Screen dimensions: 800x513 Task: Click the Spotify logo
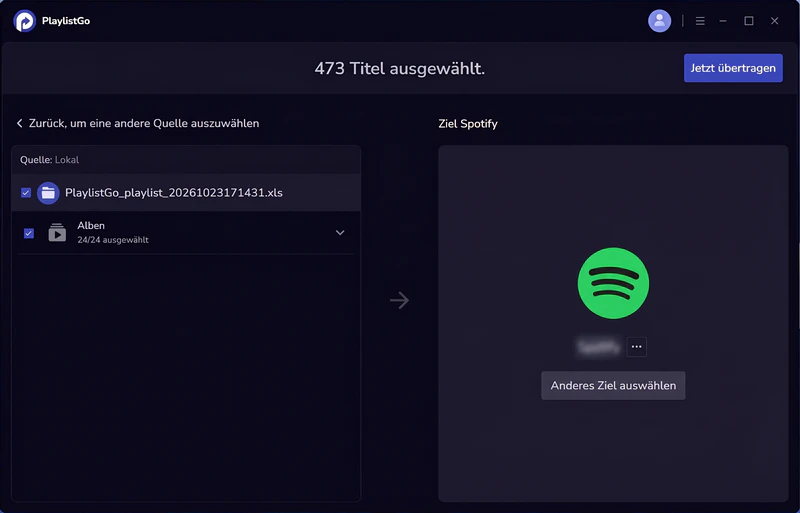coord(613,283)
